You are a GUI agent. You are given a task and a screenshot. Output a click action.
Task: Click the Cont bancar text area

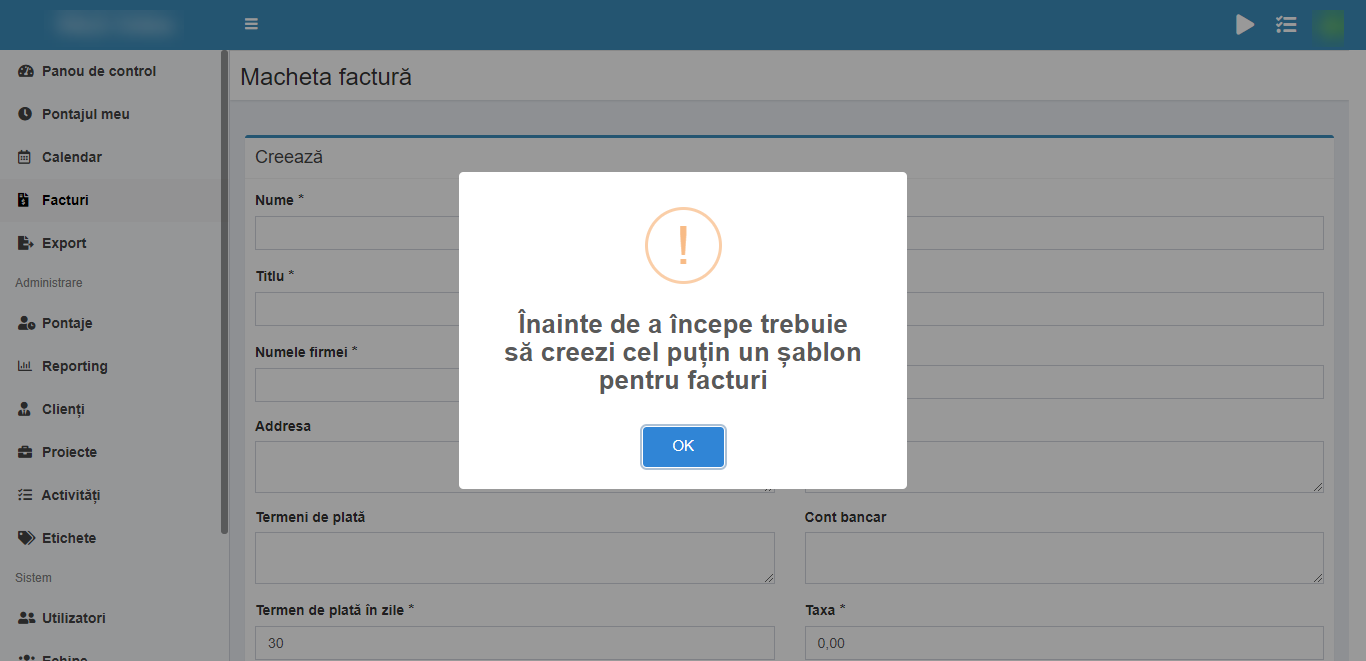point(1064,558)
